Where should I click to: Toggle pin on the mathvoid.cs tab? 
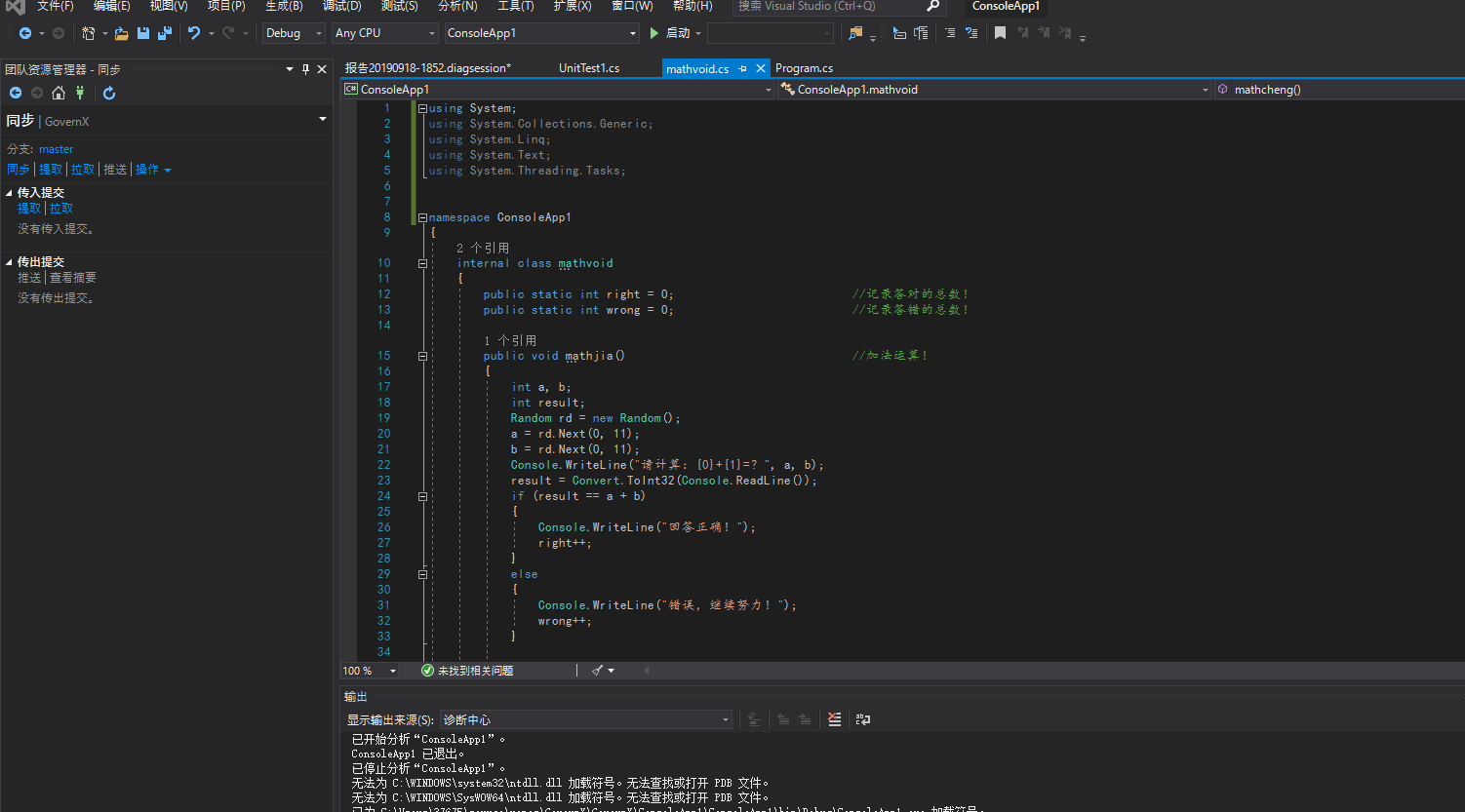743,69
